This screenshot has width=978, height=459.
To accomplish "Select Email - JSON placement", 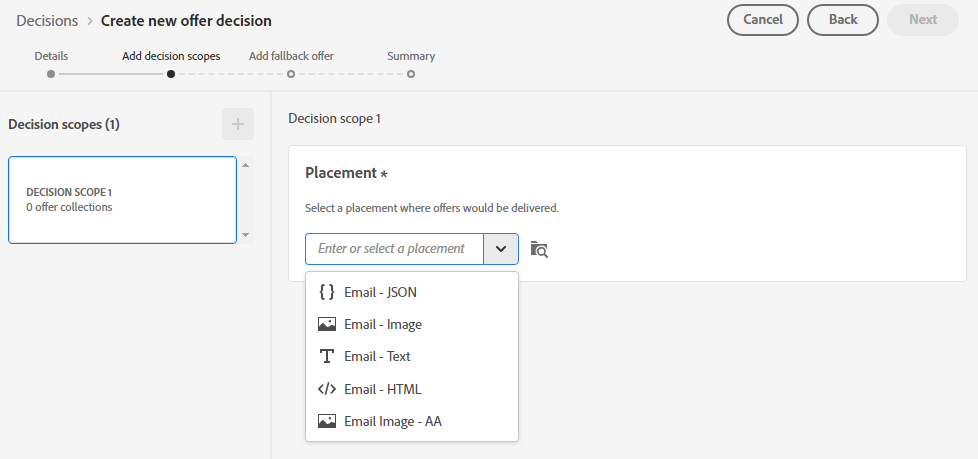I will [x=412, y=292].
